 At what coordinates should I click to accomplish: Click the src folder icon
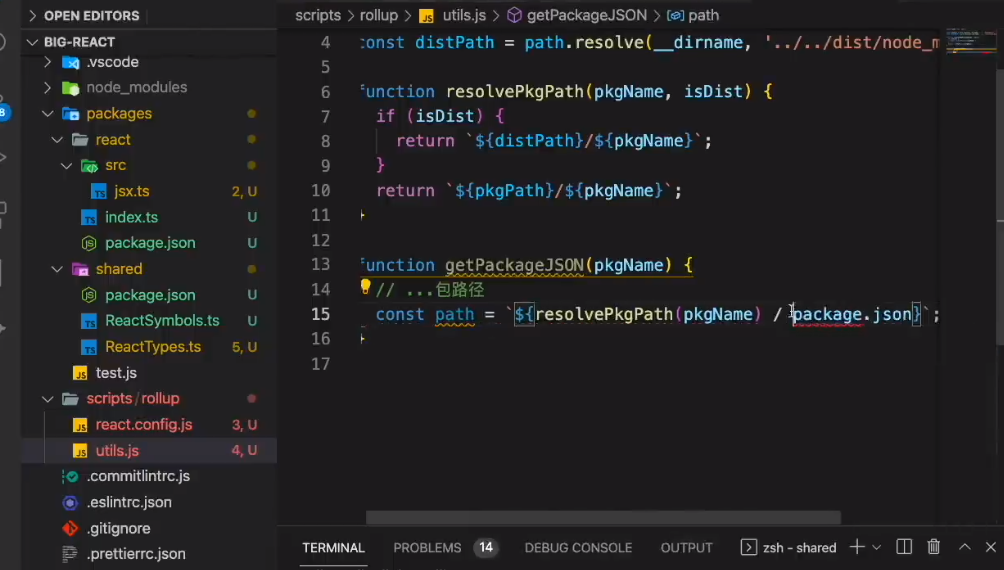89,166
